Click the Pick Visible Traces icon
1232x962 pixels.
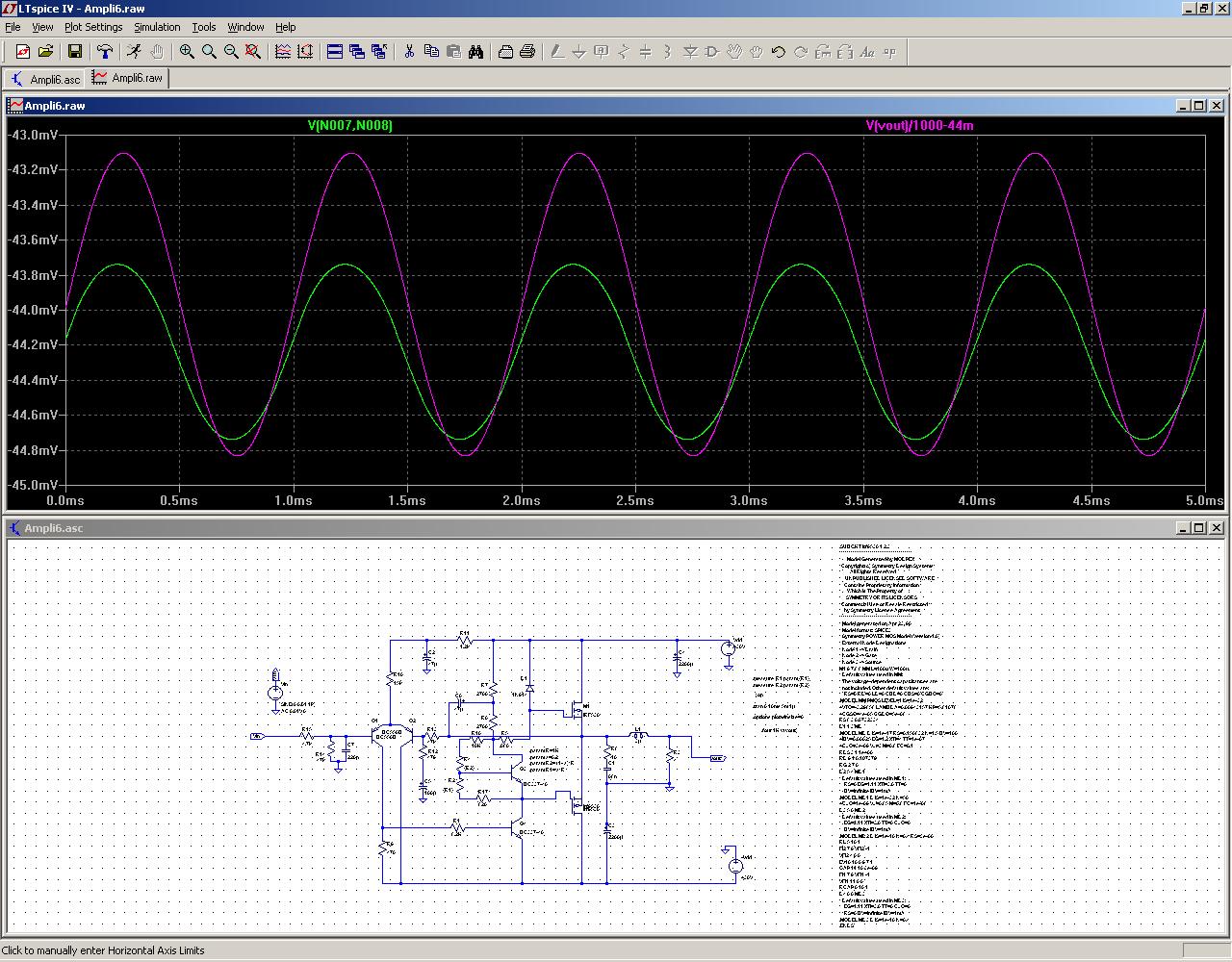(x=283, y=52)
